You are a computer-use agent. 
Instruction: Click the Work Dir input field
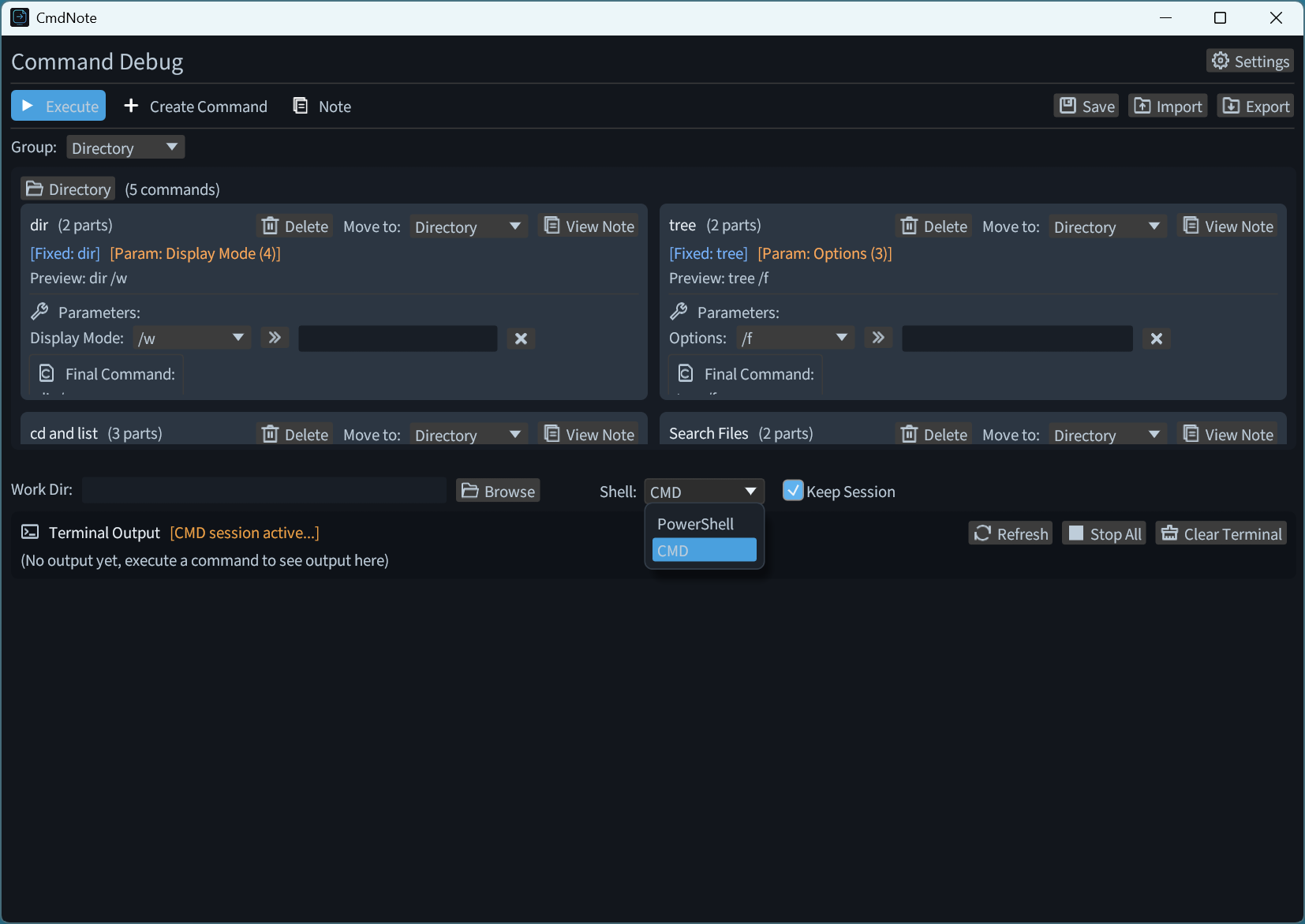(x=264, y=490)
